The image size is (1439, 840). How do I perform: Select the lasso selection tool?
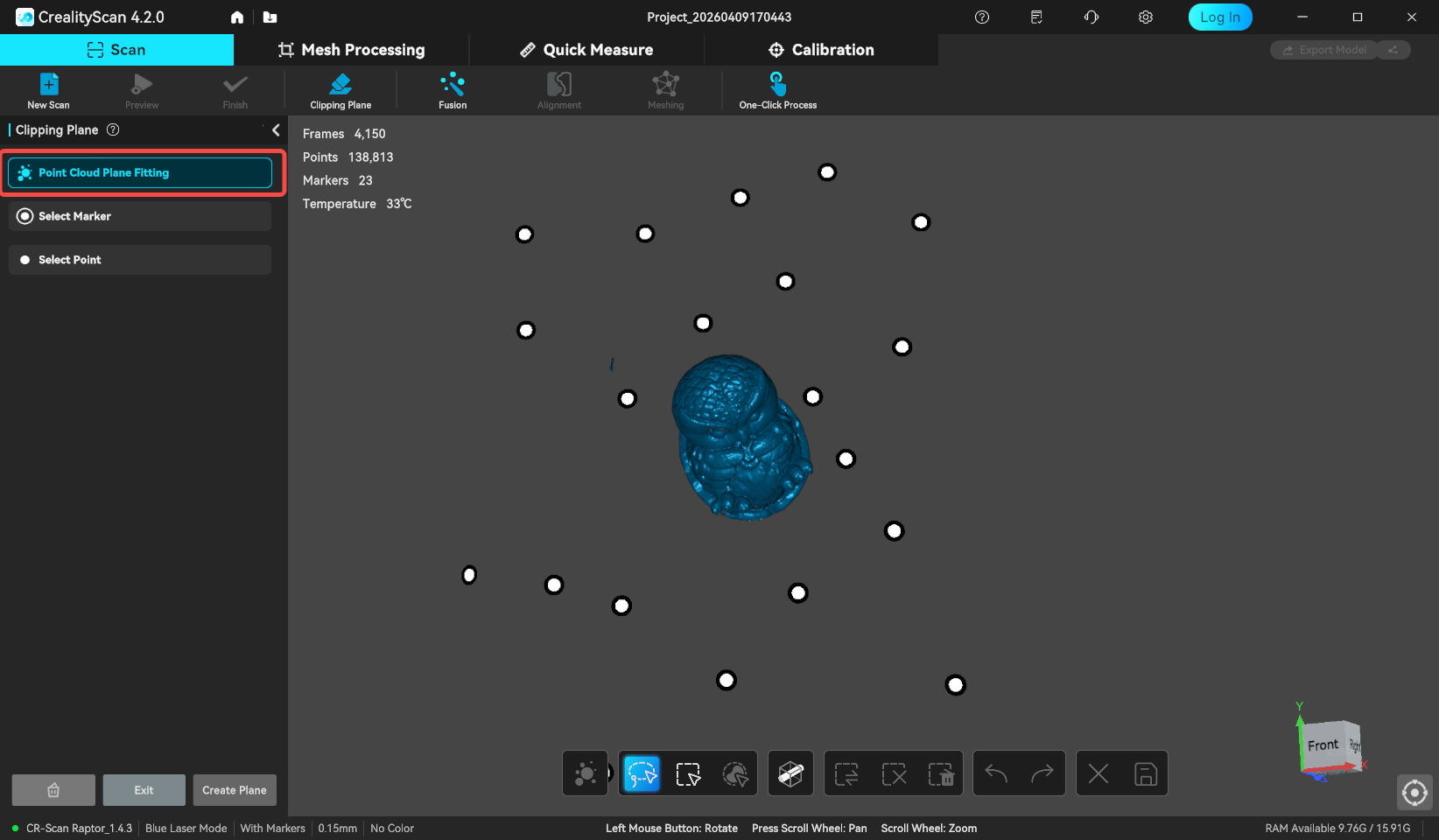tap(642, 773)
